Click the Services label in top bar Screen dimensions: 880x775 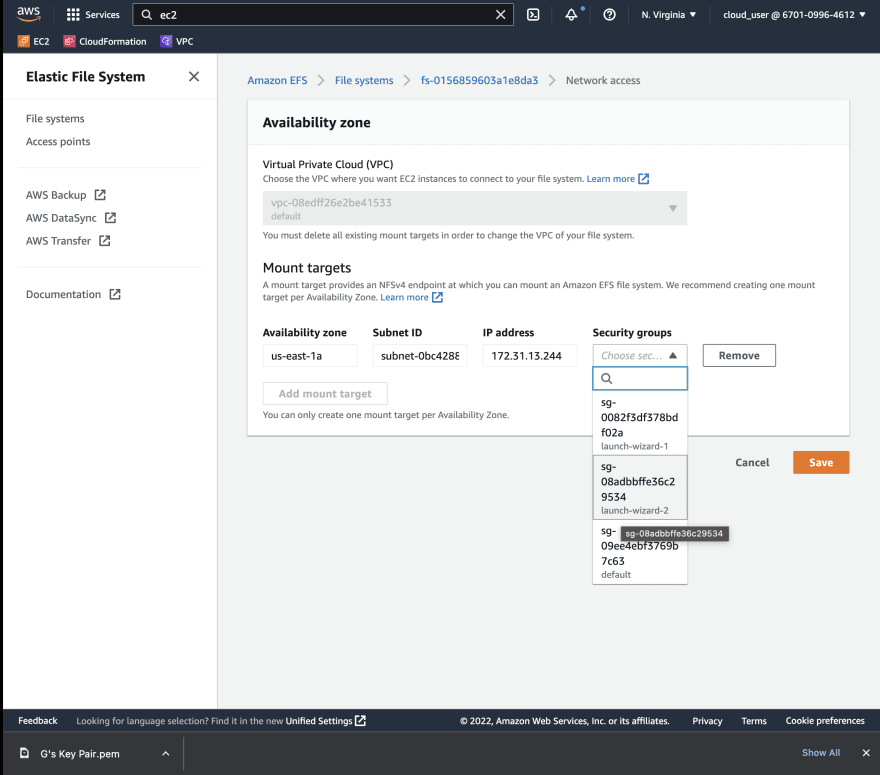click(102, 15)
